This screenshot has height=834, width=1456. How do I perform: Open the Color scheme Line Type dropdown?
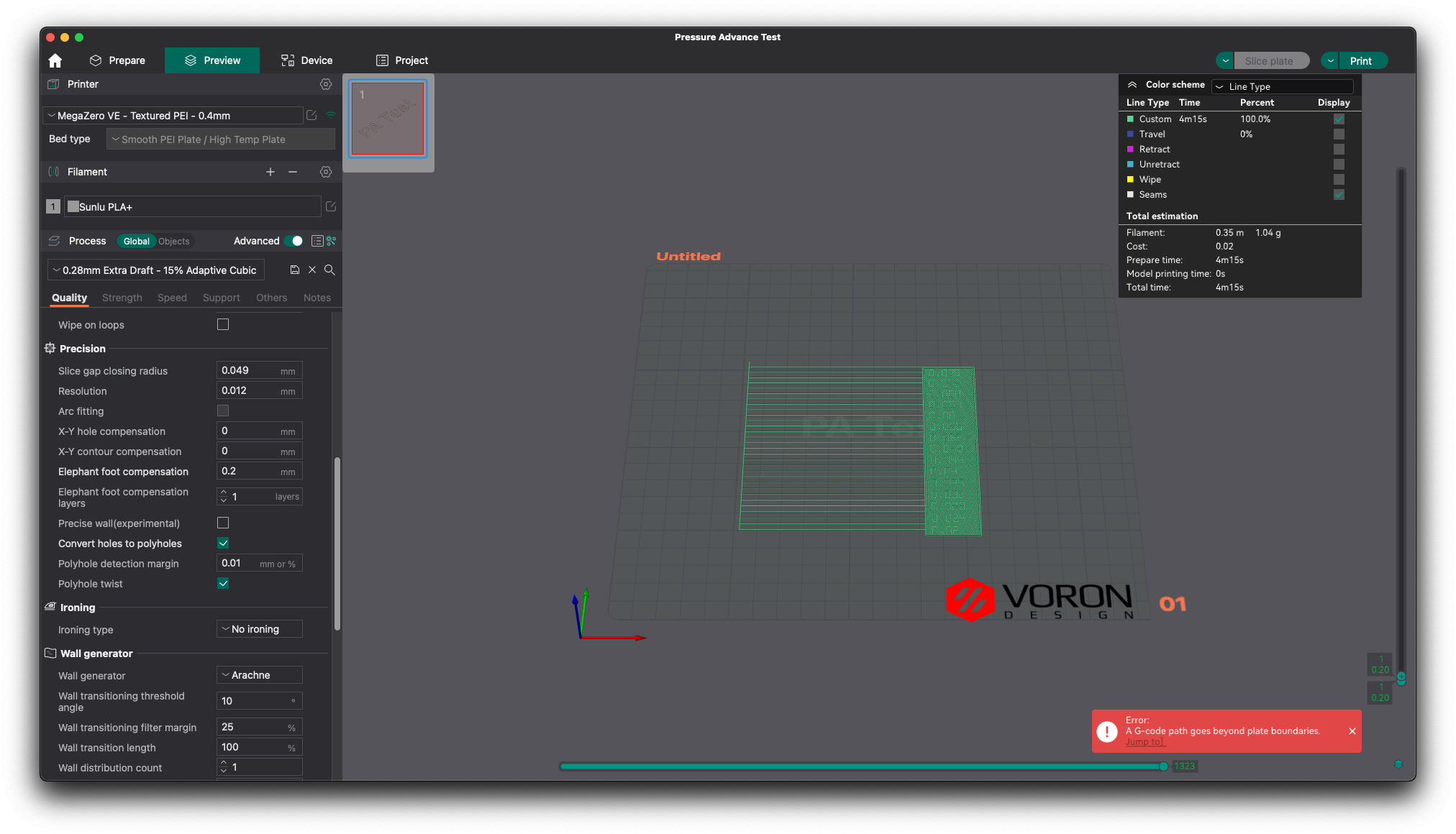pos(1282,86)
